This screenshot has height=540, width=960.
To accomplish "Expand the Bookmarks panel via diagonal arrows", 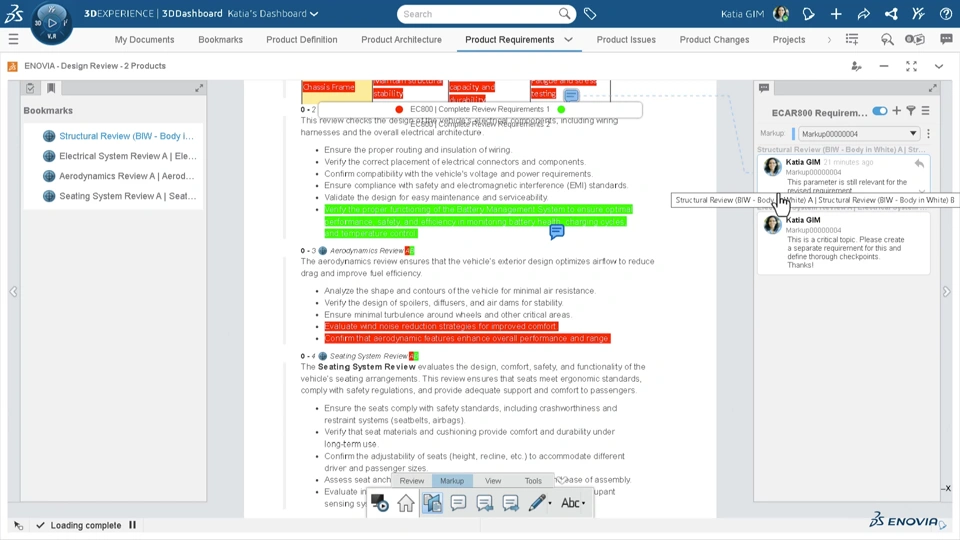I will (199, 88).
